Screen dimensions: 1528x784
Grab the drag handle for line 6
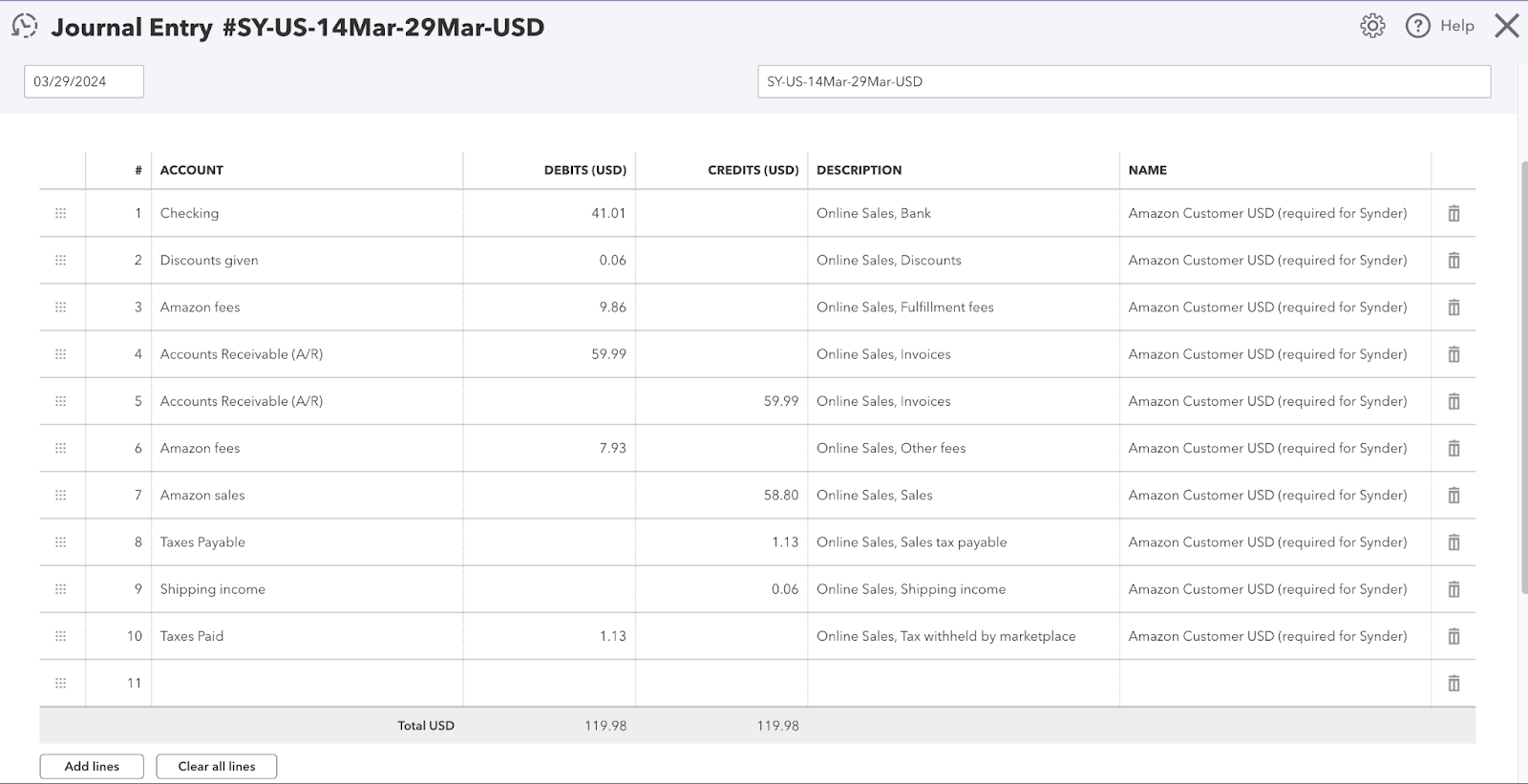click(x=61, y=448)
